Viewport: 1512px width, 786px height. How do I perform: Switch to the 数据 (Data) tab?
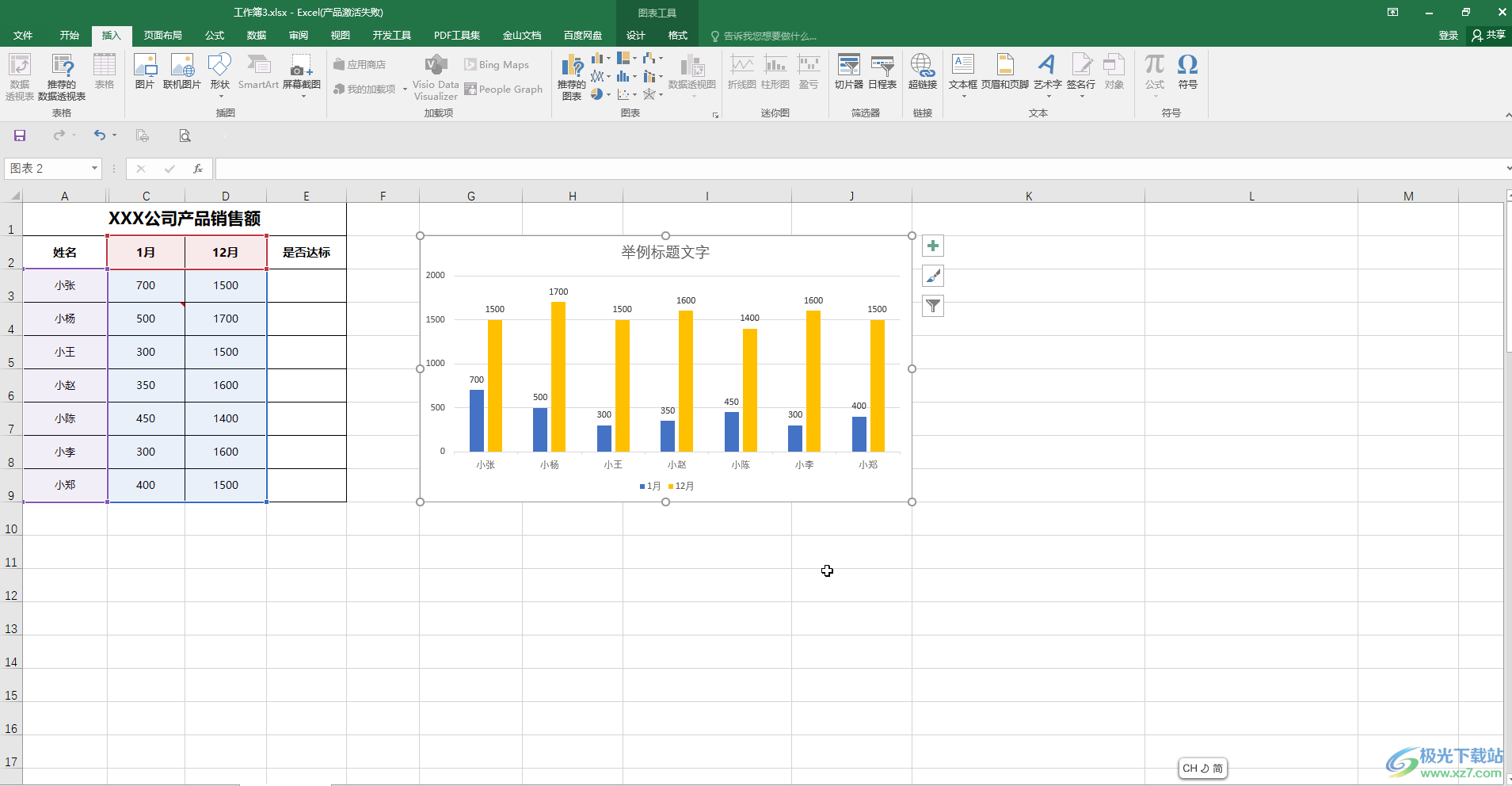pyautogui.click(x=257, y=36)
